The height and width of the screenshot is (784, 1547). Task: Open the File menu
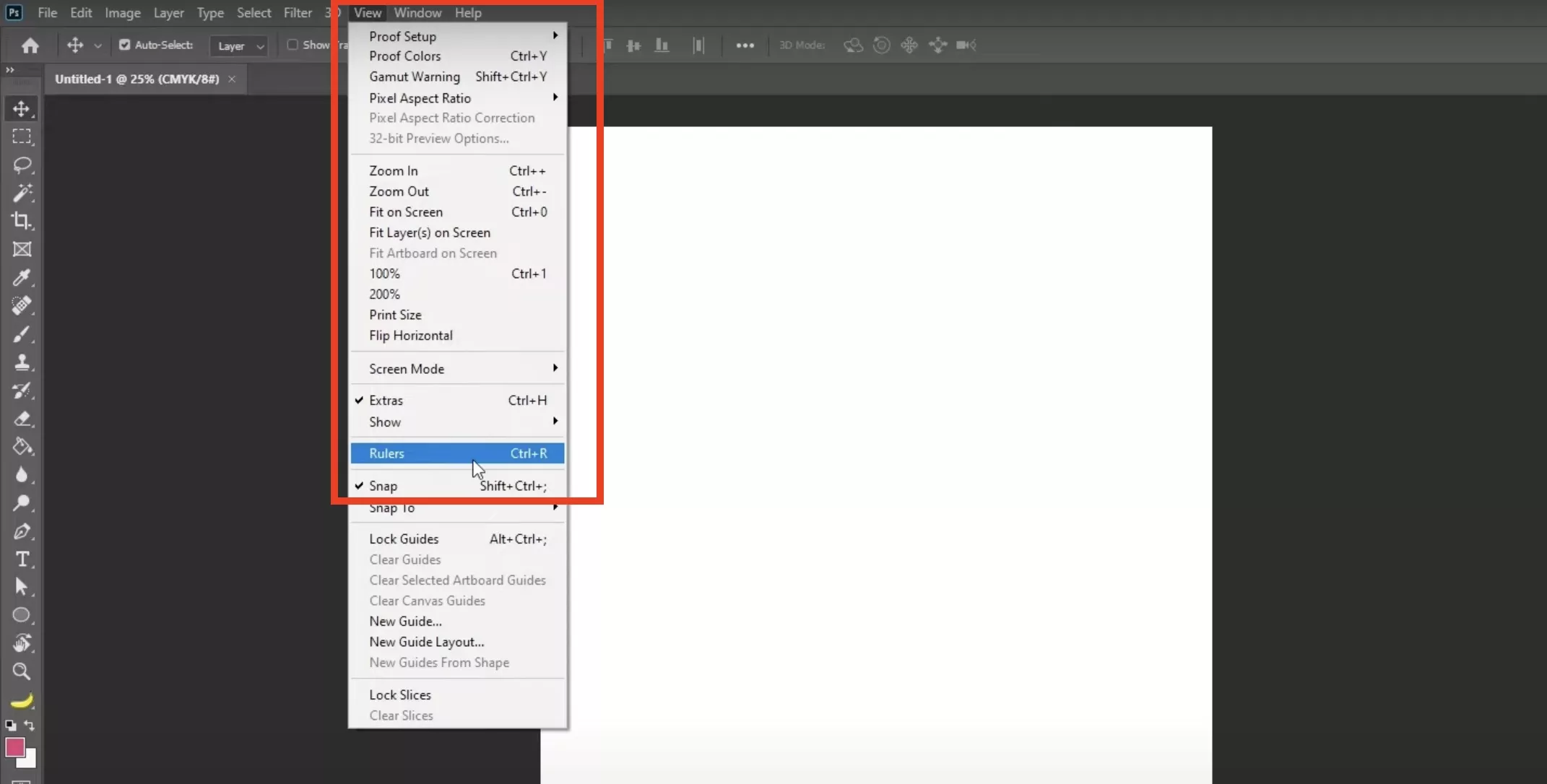click(x=47, y=12)
